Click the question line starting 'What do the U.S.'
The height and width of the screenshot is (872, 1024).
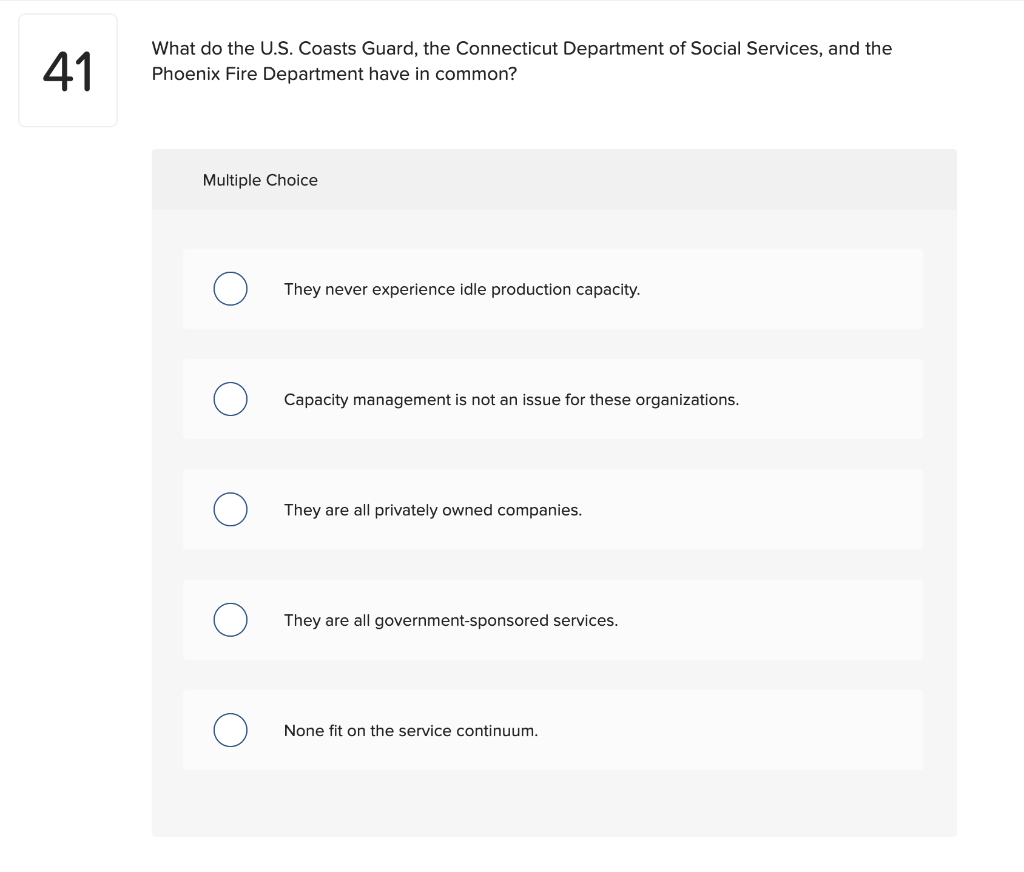pos(521,48)
